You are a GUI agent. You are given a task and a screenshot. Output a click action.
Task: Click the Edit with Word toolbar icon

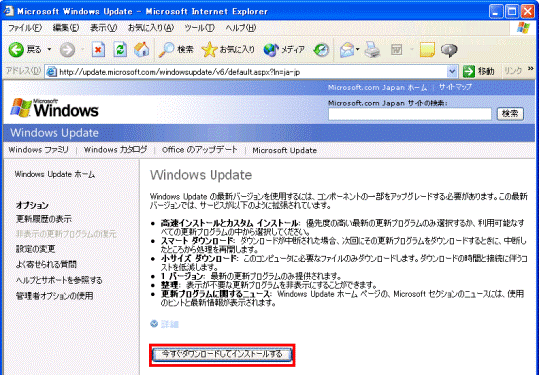(x=397, y=50)
